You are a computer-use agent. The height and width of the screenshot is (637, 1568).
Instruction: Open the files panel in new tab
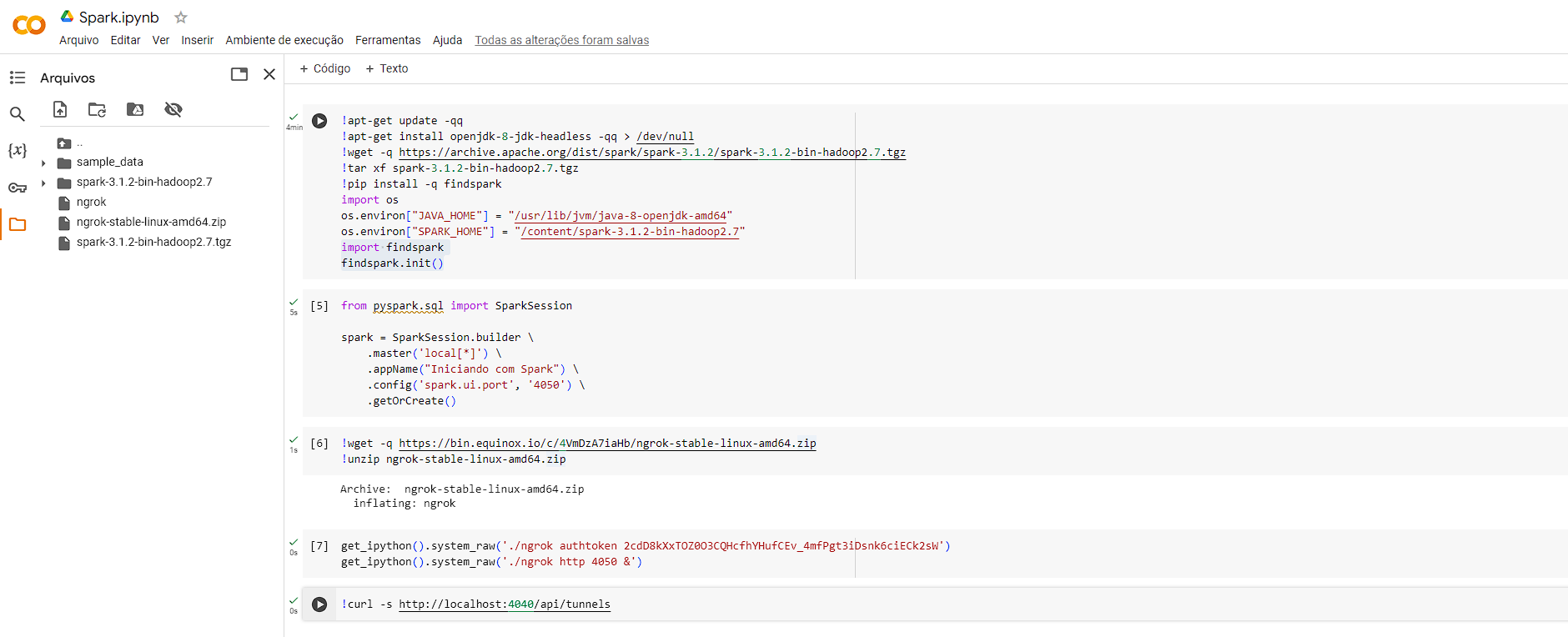click(x=239, y=74)
